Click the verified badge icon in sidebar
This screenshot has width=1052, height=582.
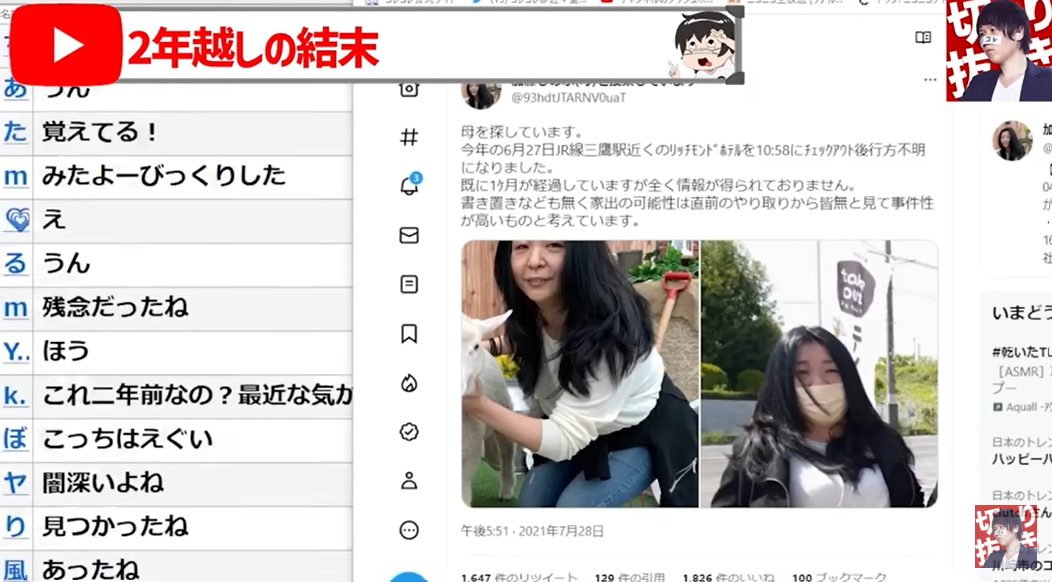(x=409, y=432)
